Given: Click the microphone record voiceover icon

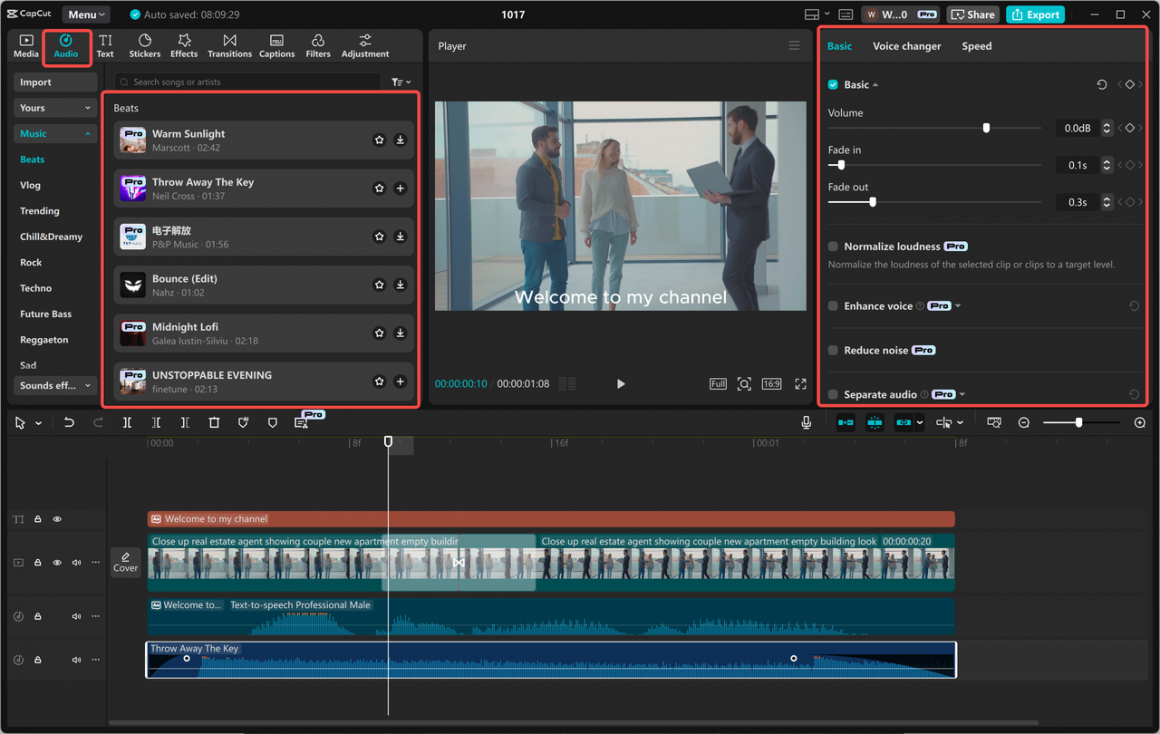Looking at the screenshot, I should coord(806,423).
